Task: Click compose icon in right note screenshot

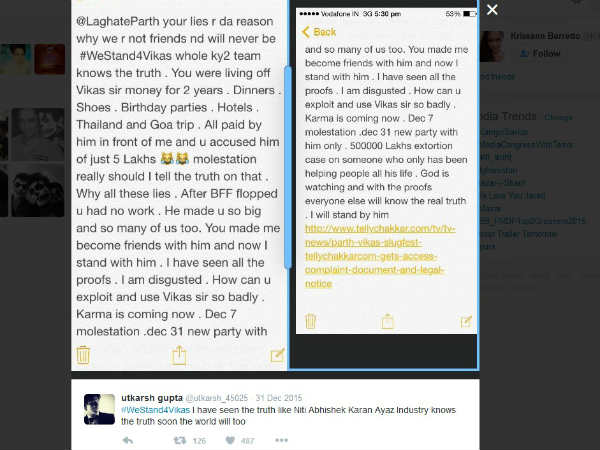Action: pos(466,321)
